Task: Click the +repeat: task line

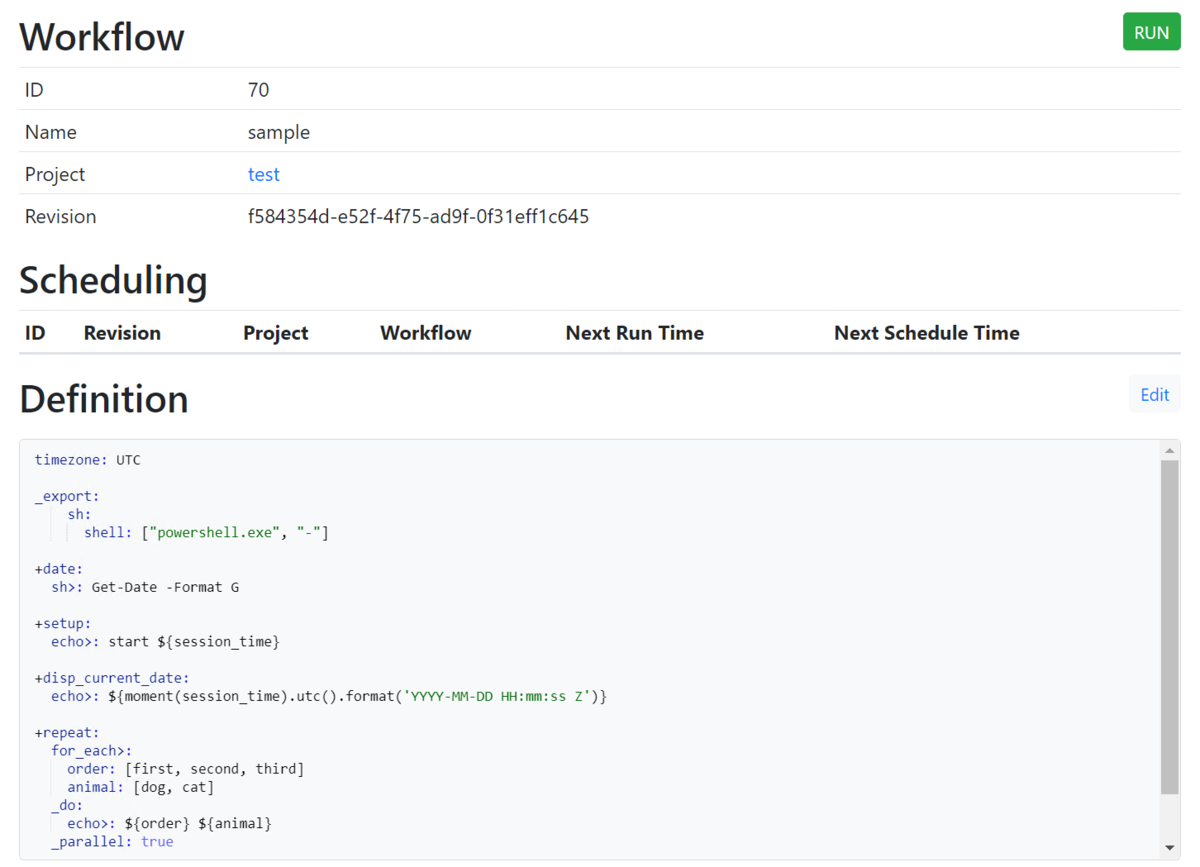Action: [x=67, y=732]
